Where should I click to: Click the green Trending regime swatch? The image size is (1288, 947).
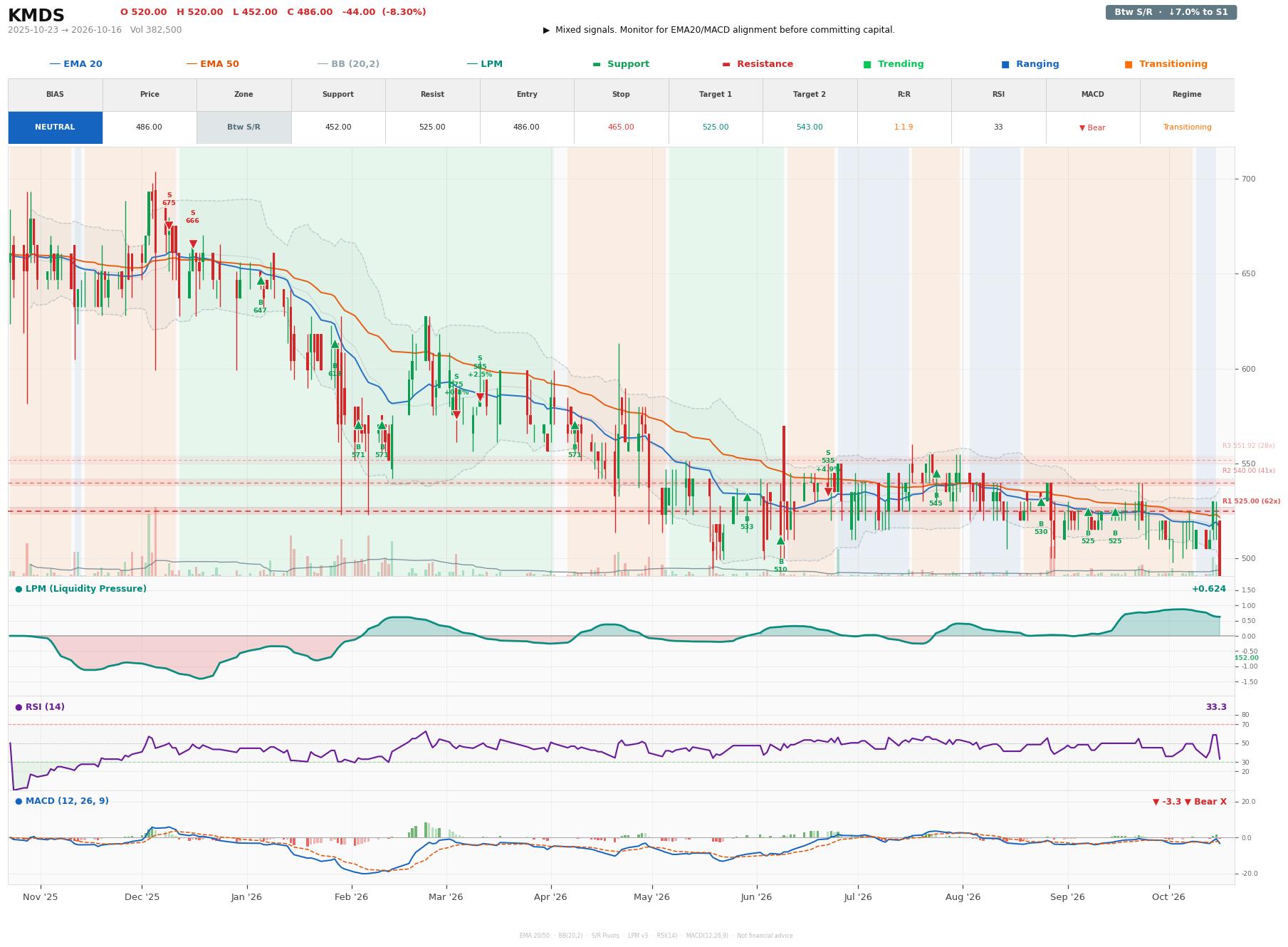pos(867,64)
